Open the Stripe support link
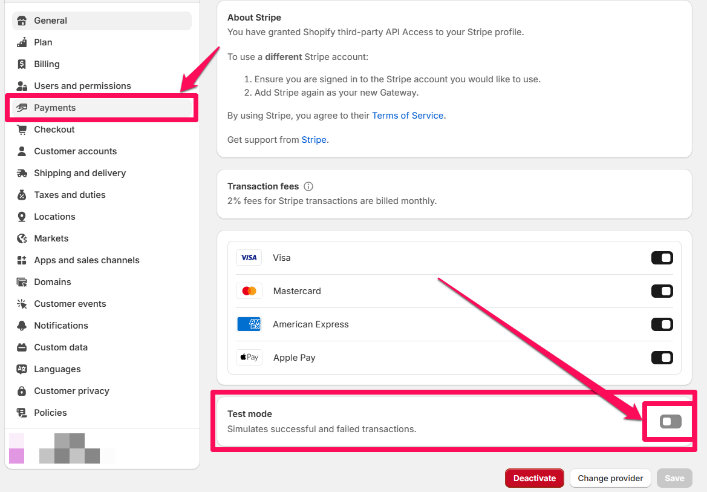This screenshot has width=707, height=492. point(314,140)
